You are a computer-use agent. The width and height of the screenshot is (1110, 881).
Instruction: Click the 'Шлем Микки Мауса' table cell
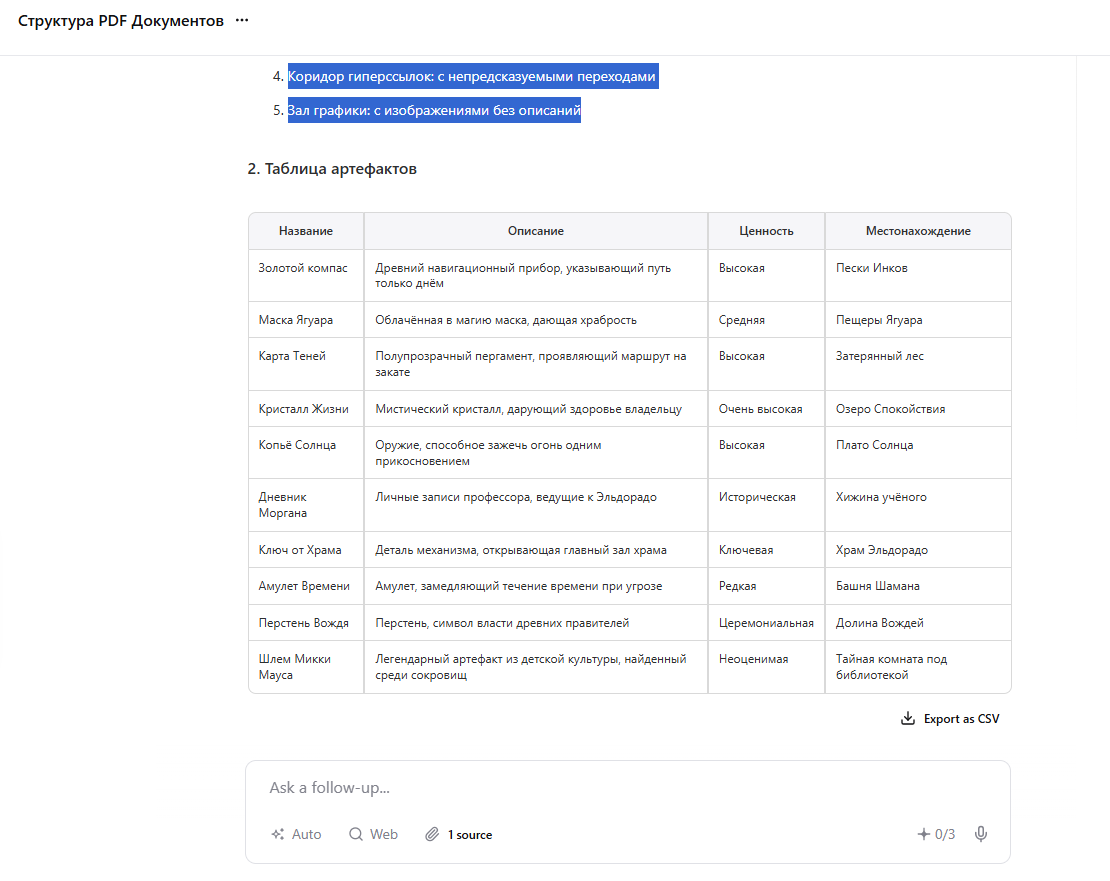point(299,666)
